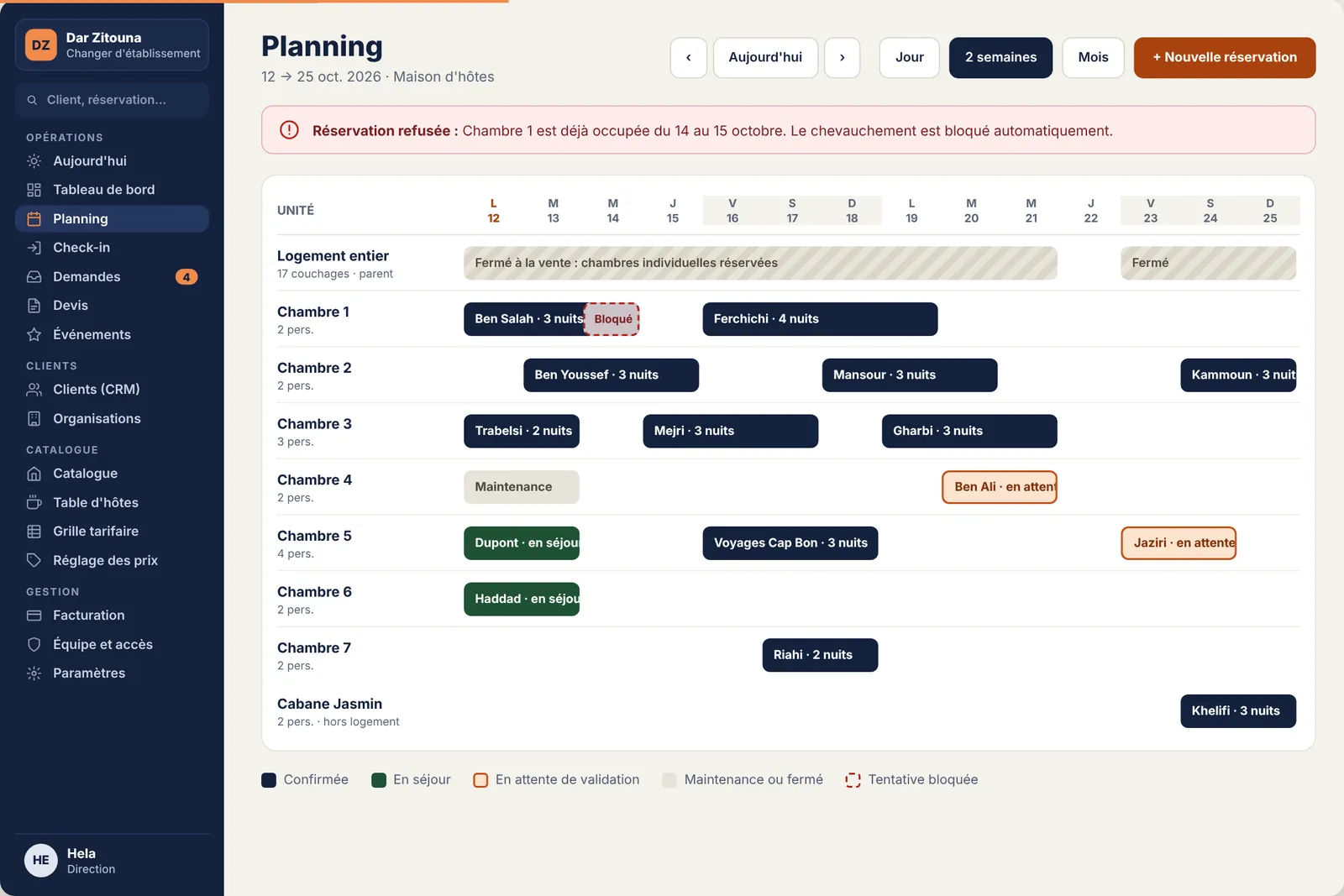
Task: Click the Maintenance block in Chambre 4
Action: coord(522,487)
